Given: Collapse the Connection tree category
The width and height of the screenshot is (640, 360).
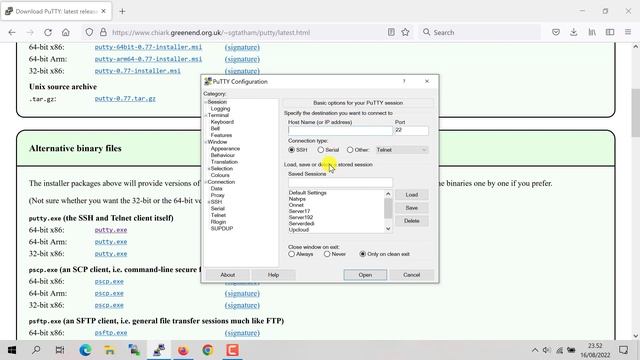Looking at the screenshot, I should [206, 182].
